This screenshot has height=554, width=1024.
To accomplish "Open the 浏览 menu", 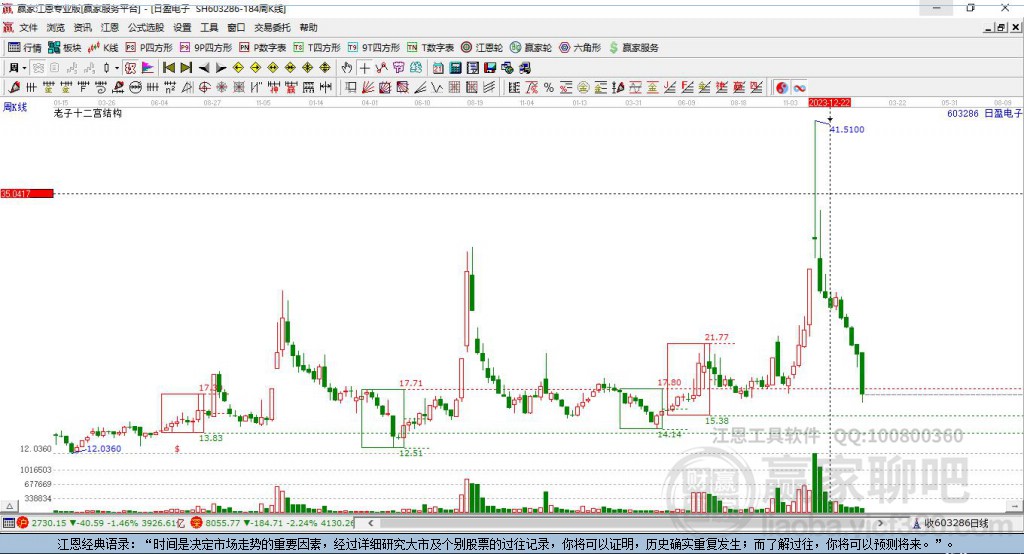I will 56,27.
